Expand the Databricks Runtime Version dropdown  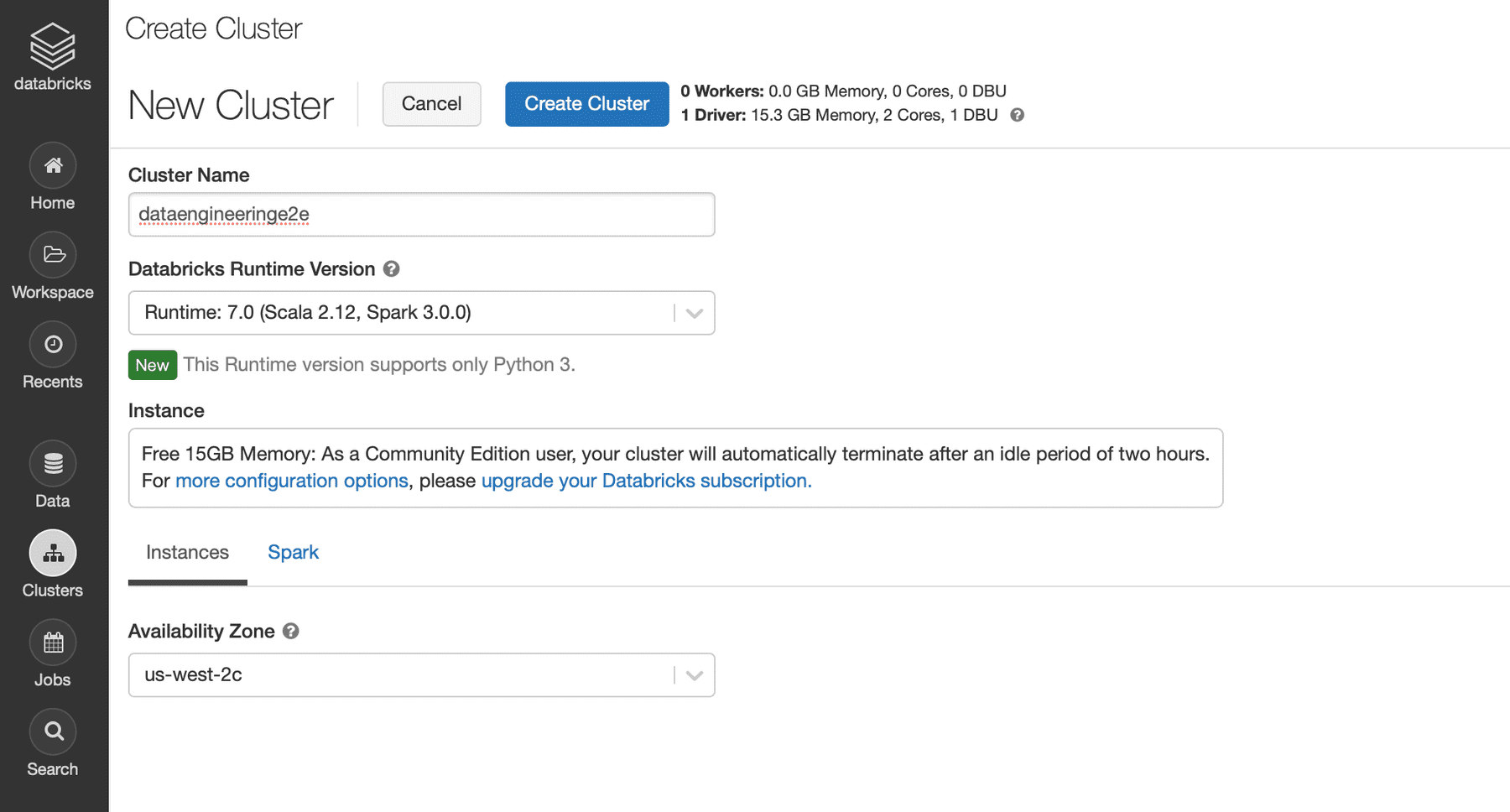(x=694, y=312)
